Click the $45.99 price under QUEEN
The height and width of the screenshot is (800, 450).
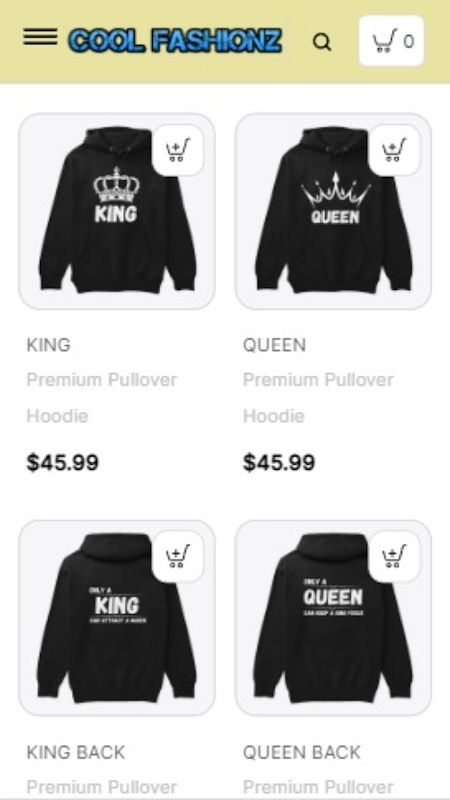coord(279,463)
